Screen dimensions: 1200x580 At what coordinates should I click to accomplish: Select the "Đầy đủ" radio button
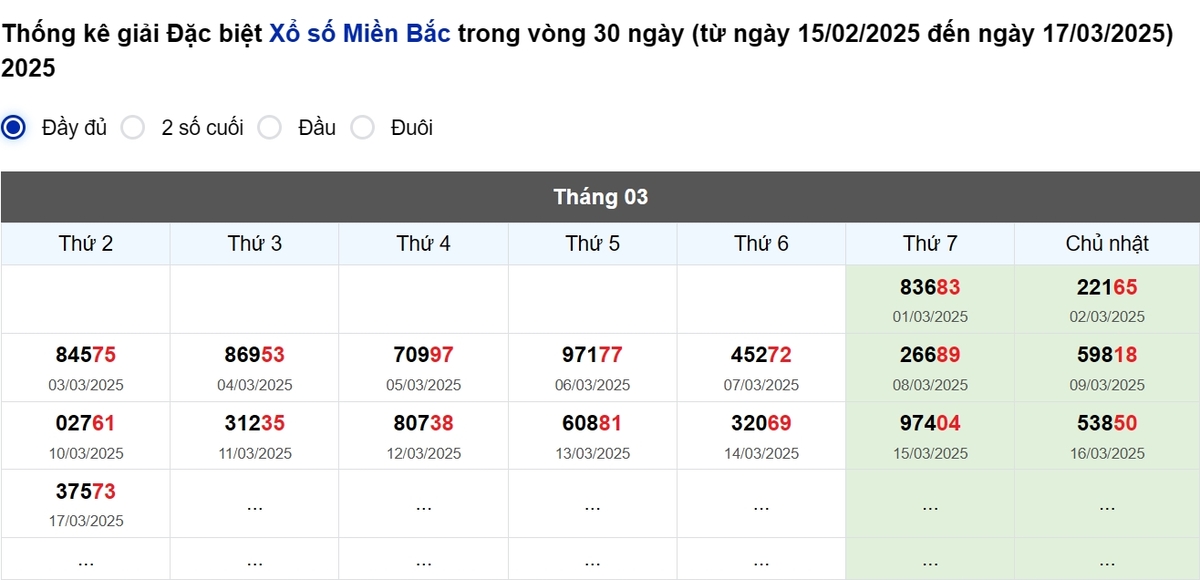click(11, 127)
